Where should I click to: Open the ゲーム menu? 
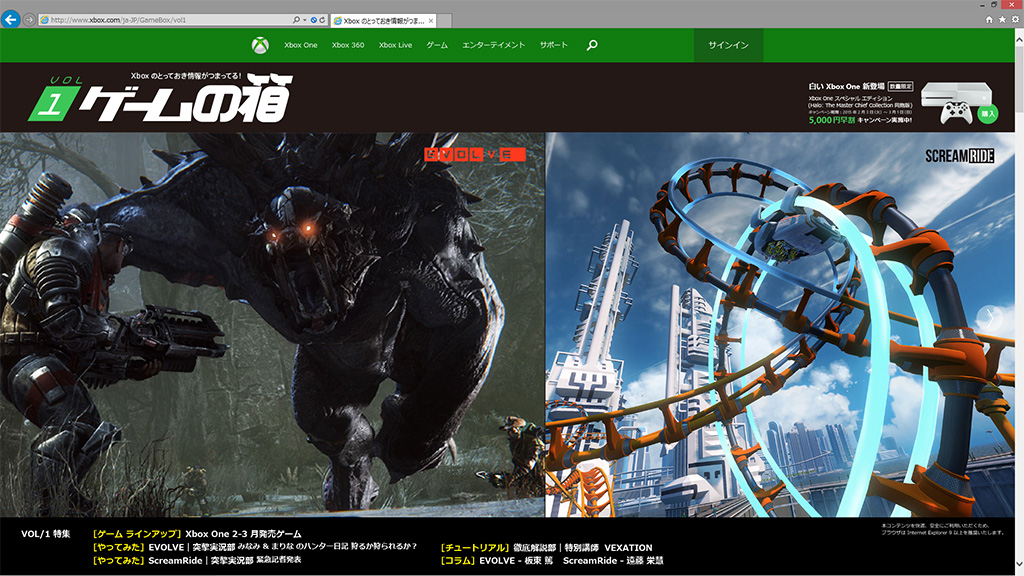[437, 45]
